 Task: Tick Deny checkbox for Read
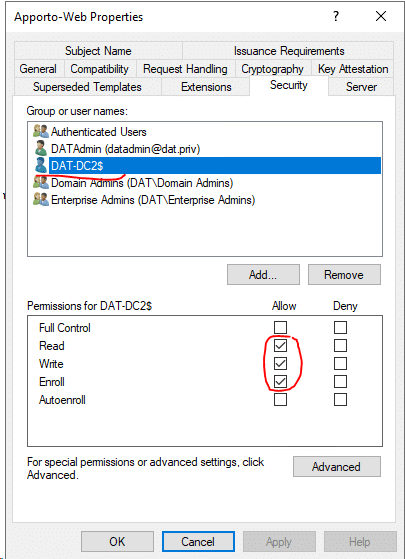340,345
